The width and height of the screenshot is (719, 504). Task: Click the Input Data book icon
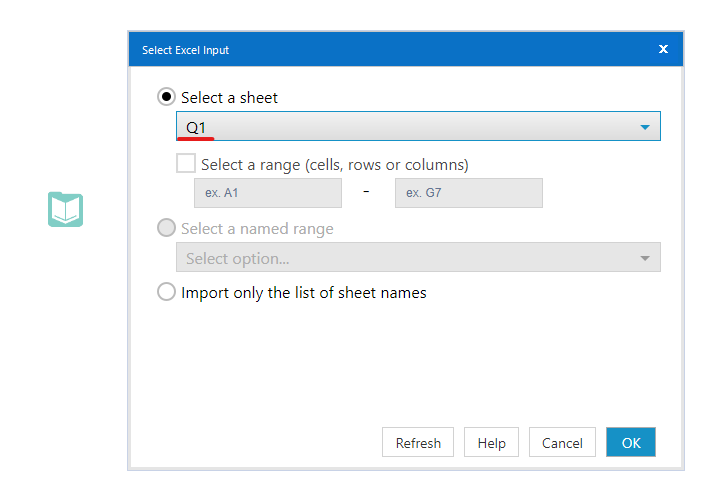tap(66, 209)
